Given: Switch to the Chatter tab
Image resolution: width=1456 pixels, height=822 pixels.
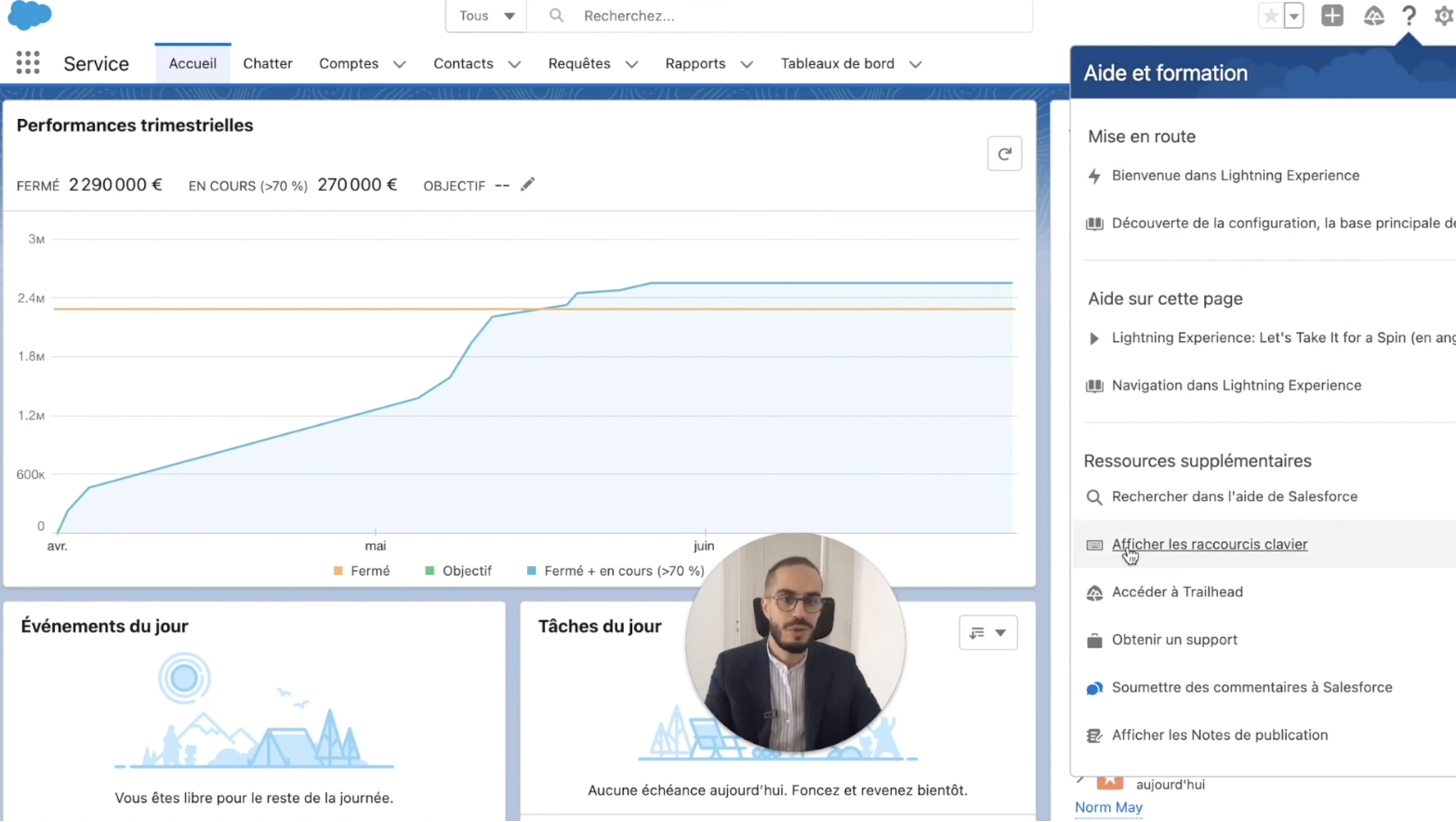Looking at the screenshot, I should 268,63.
